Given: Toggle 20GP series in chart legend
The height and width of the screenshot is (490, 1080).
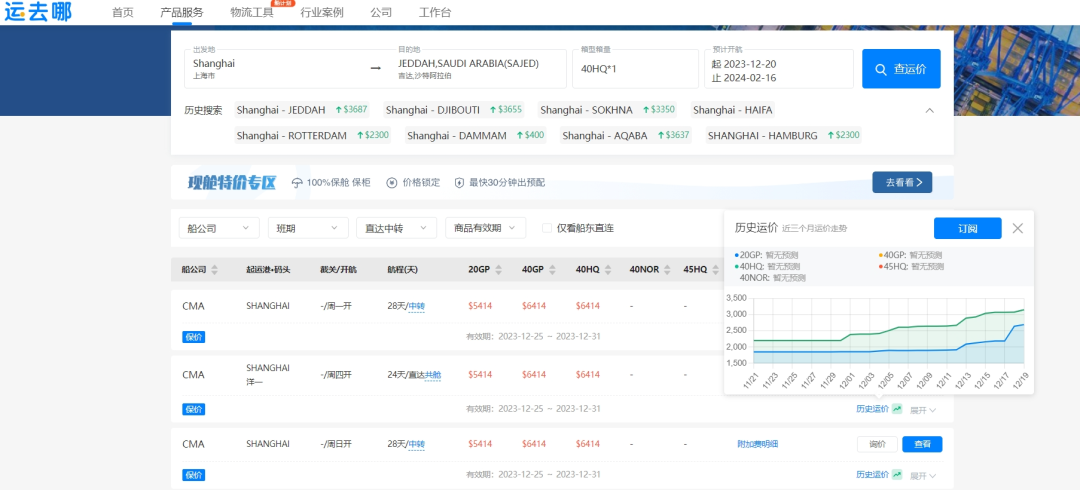Looking at the screenshot, I should [766, 255].
